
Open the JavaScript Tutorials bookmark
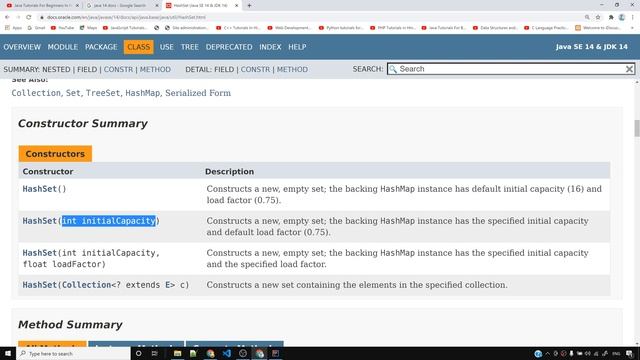(x=125, y=28)
